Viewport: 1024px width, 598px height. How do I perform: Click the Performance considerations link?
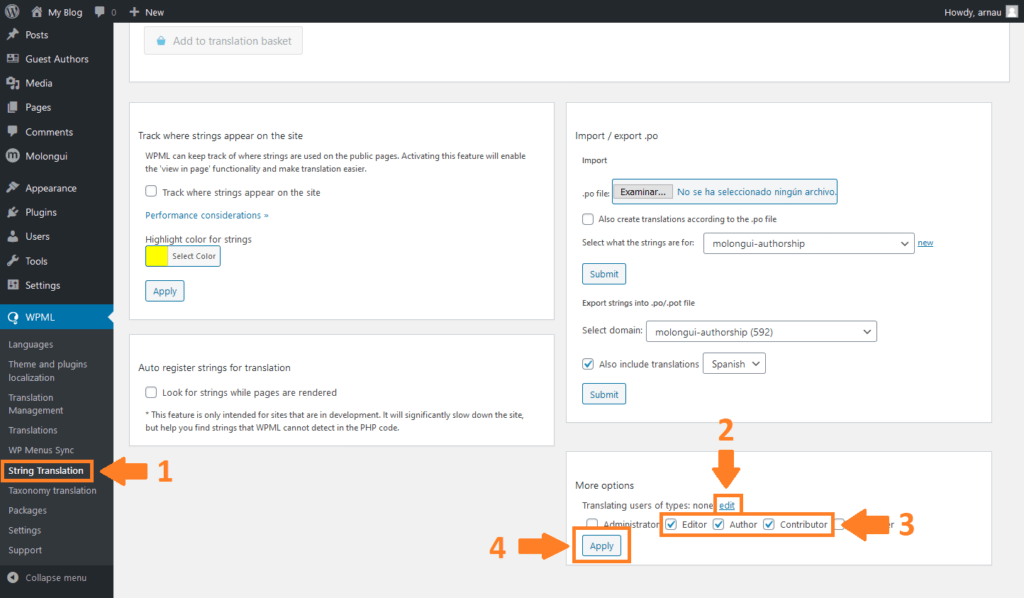206,215
